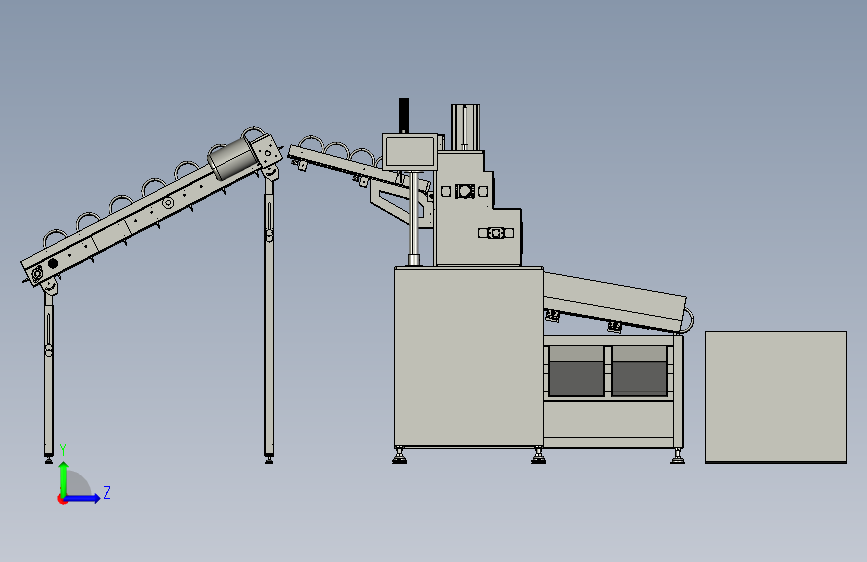Viewport: 867px width, 562px height.
Task: Select the upper latch fitting on machine housing
Action: (464, 191)
